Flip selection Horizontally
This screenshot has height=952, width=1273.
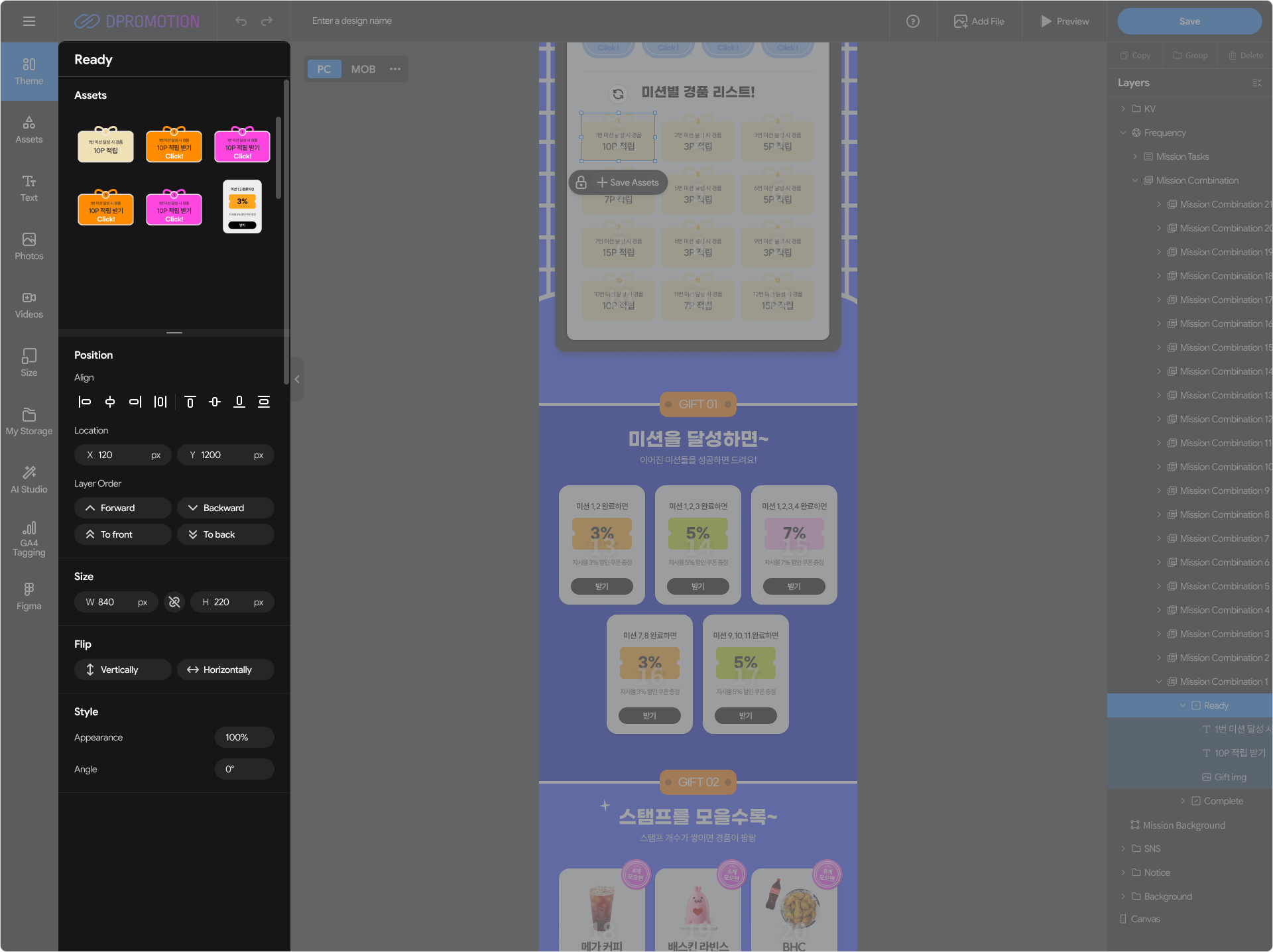[x=225, y=670]
